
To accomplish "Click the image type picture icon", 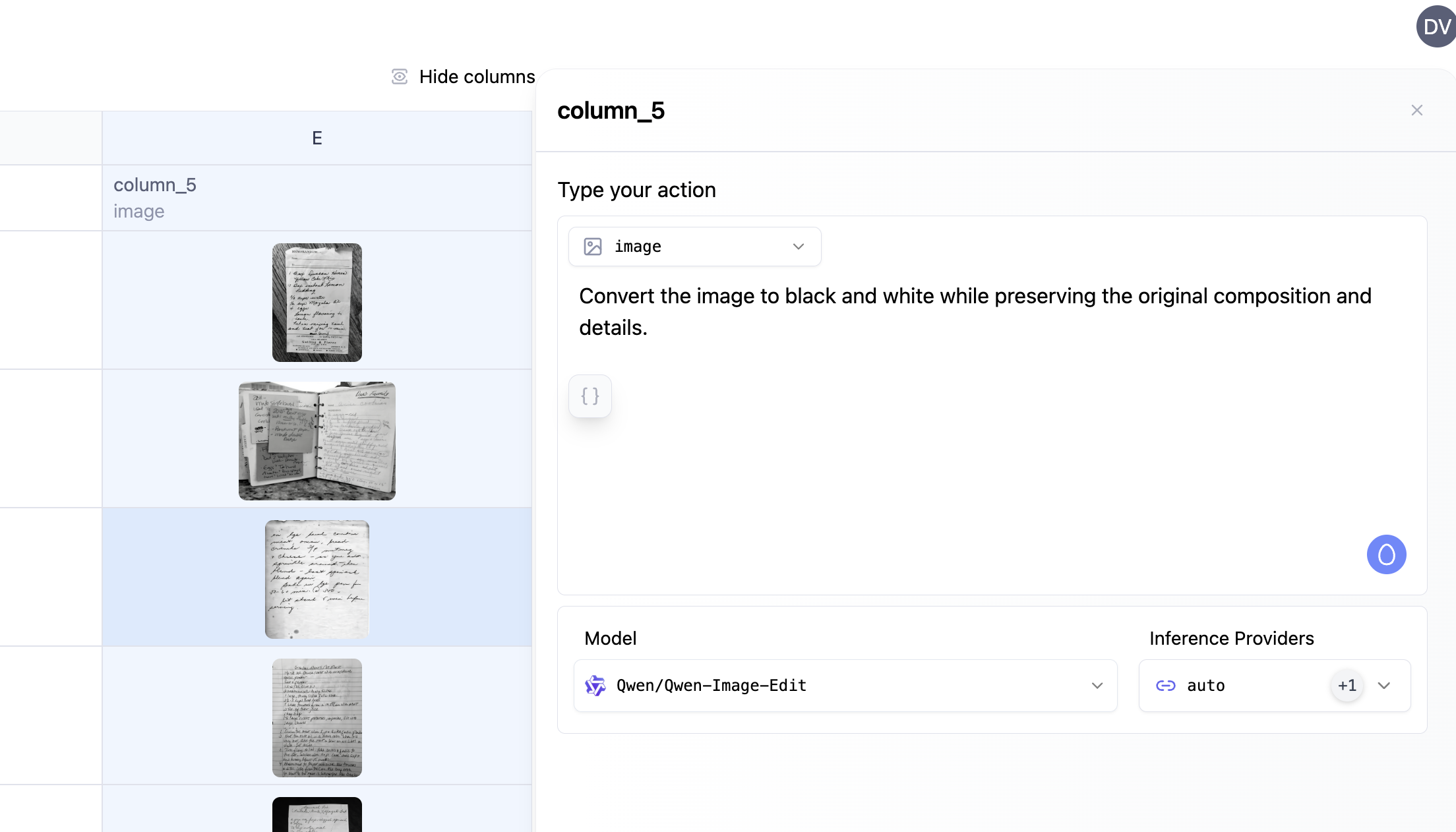I will point(593,247).
